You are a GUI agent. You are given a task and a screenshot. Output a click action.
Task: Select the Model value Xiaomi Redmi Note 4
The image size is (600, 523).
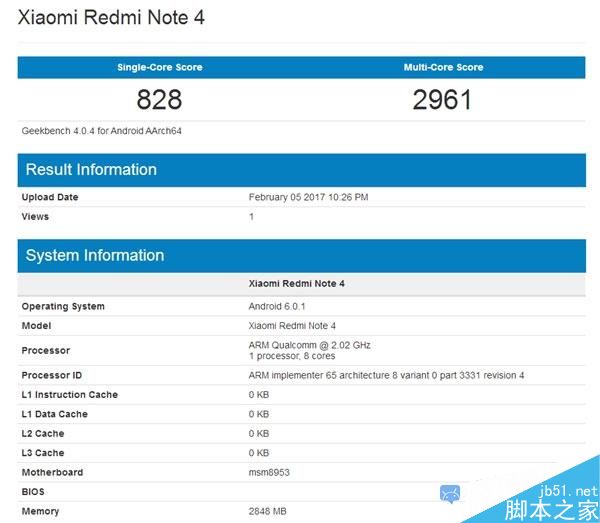292,326
